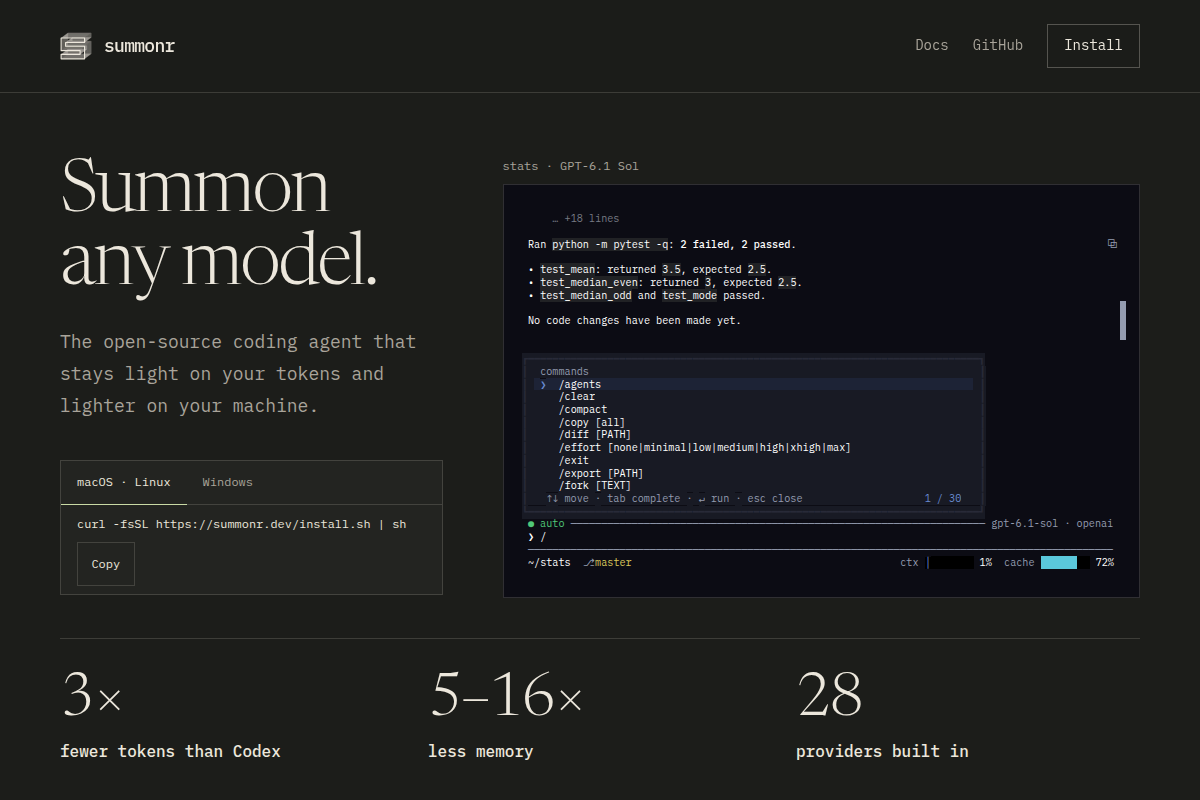This screenshot has width=1200, height=800.
Task: Click Copy to copy install command
Action: click(106, 564)
